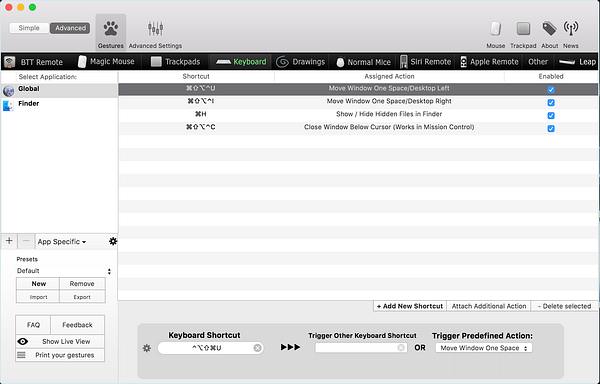The width and height of the screenshot is (600, 384).
Task: Click the gear icon beside App Specific
Action: [x=113, y=241]
